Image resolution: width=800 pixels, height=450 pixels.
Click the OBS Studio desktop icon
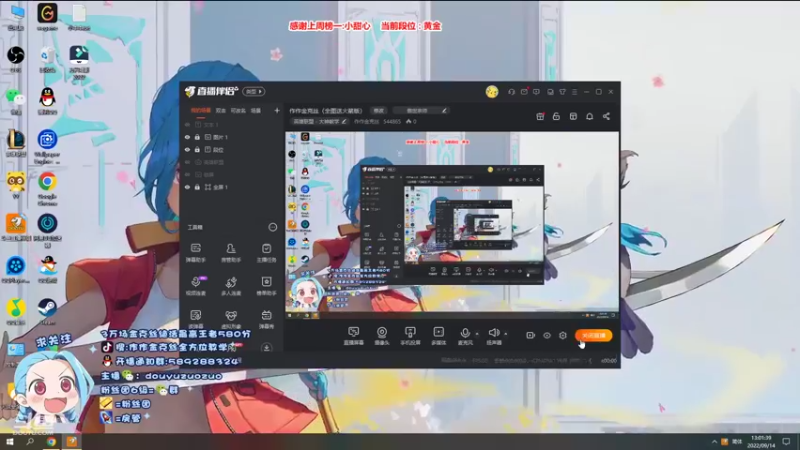coord(16,59)
